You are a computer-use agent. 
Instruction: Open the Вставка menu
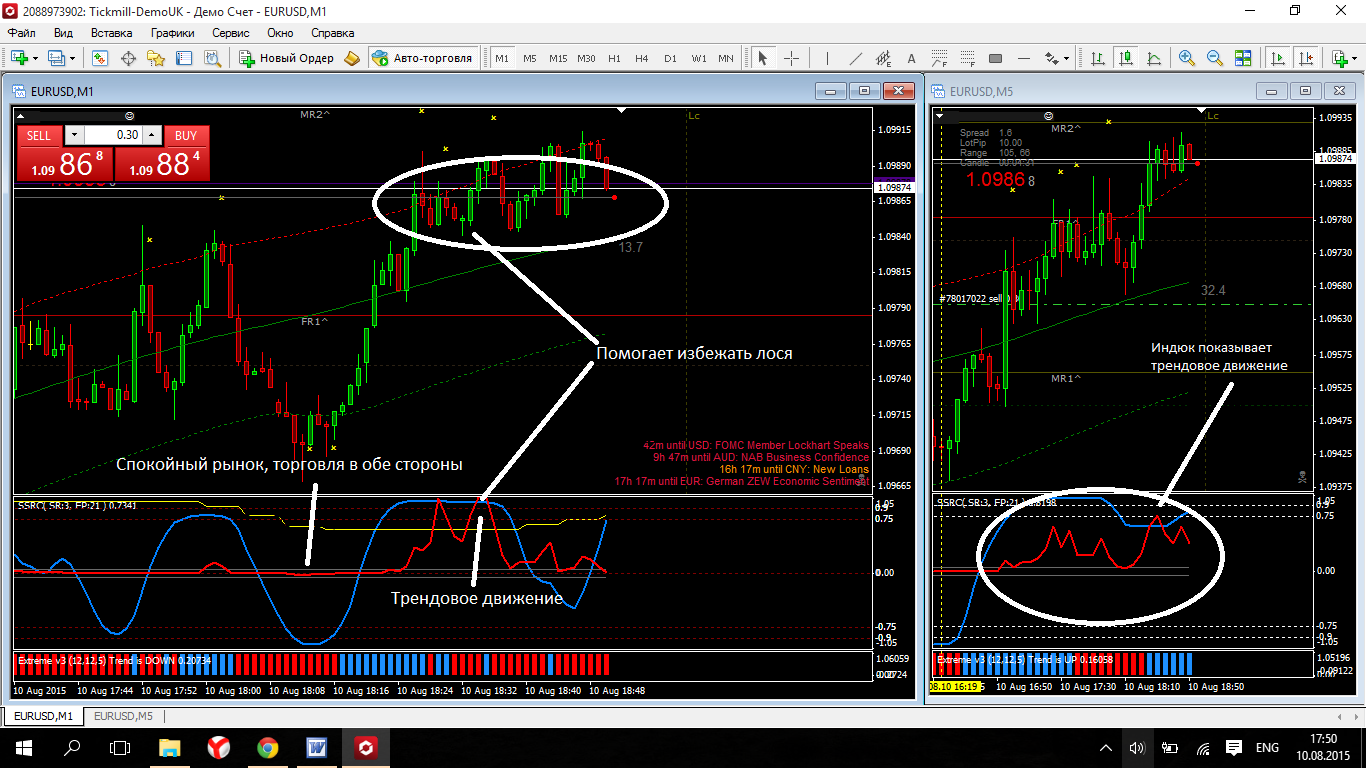click(x=111, y=32)
